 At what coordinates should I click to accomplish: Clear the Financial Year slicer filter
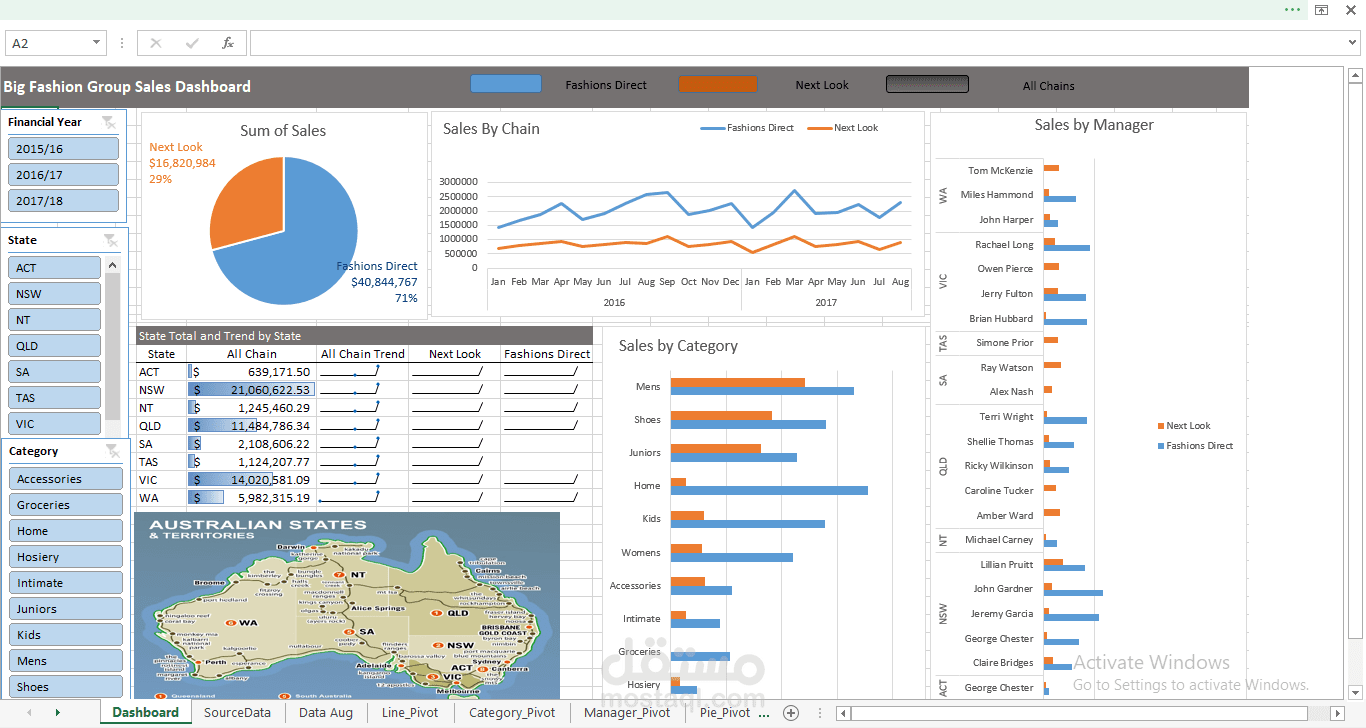click(110, 122)
